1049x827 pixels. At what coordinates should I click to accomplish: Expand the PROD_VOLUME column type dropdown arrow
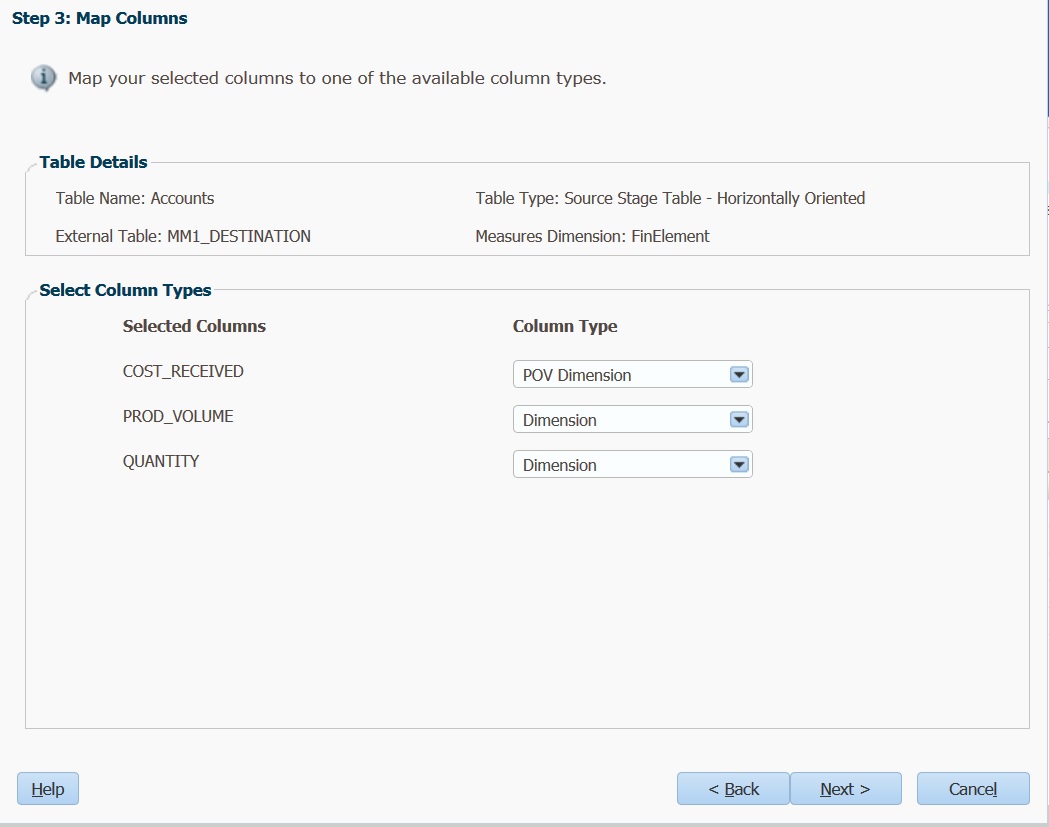pos(739,420)
